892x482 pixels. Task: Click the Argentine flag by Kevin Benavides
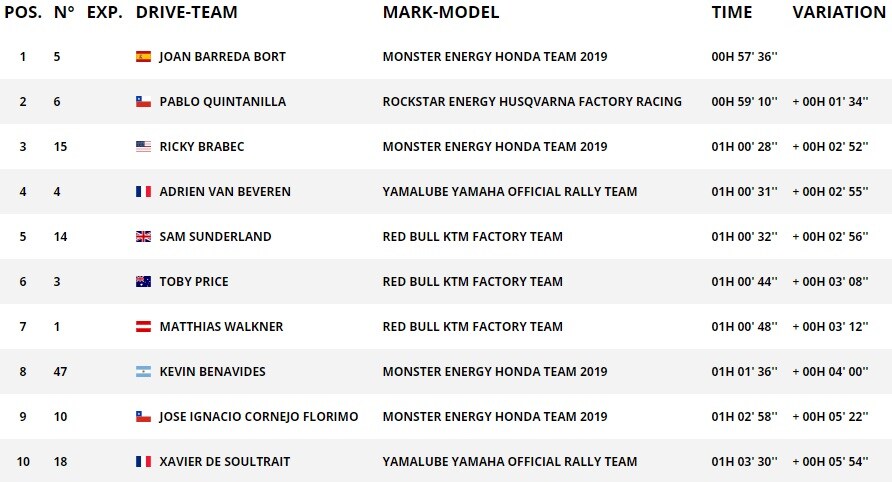(x=143, y=371)
